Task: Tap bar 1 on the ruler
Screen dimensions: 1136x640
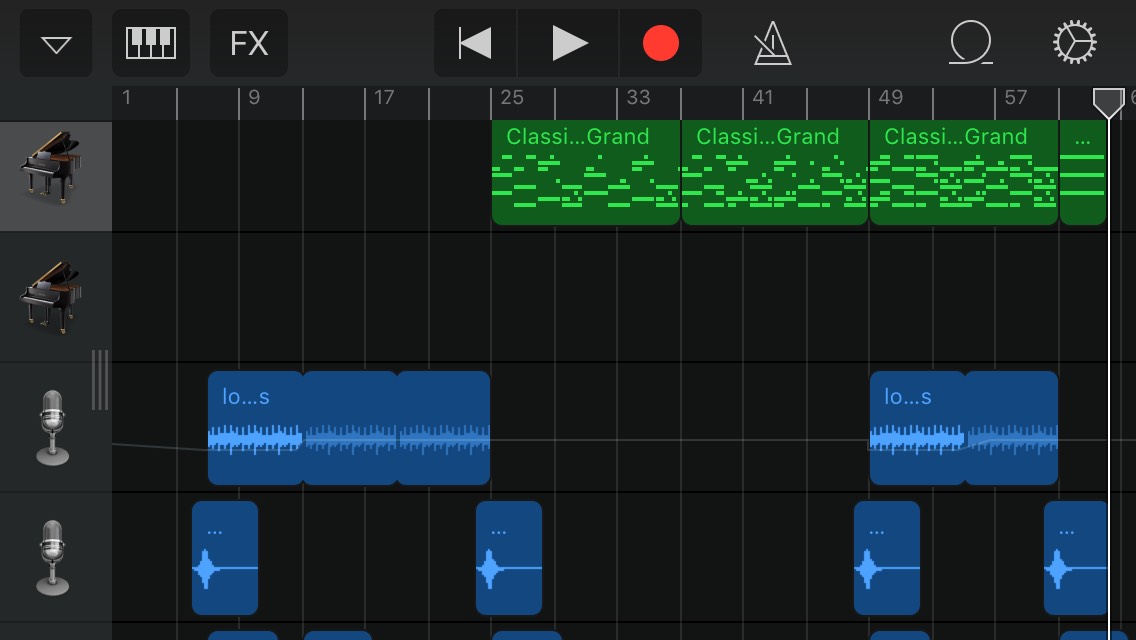Action: pyautogui.click(x=126, y=98)
